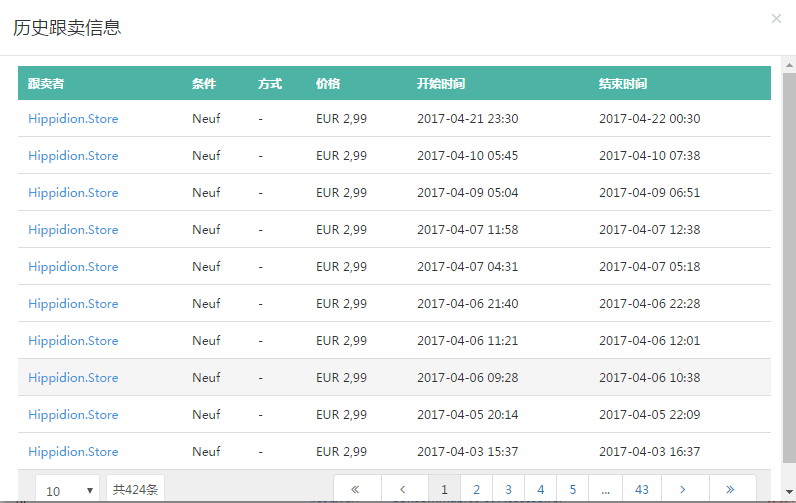Click EUR 2,99 price in 2017-04-03 row
This screenshot has width=796, height=503.
[x=341, y=452]
